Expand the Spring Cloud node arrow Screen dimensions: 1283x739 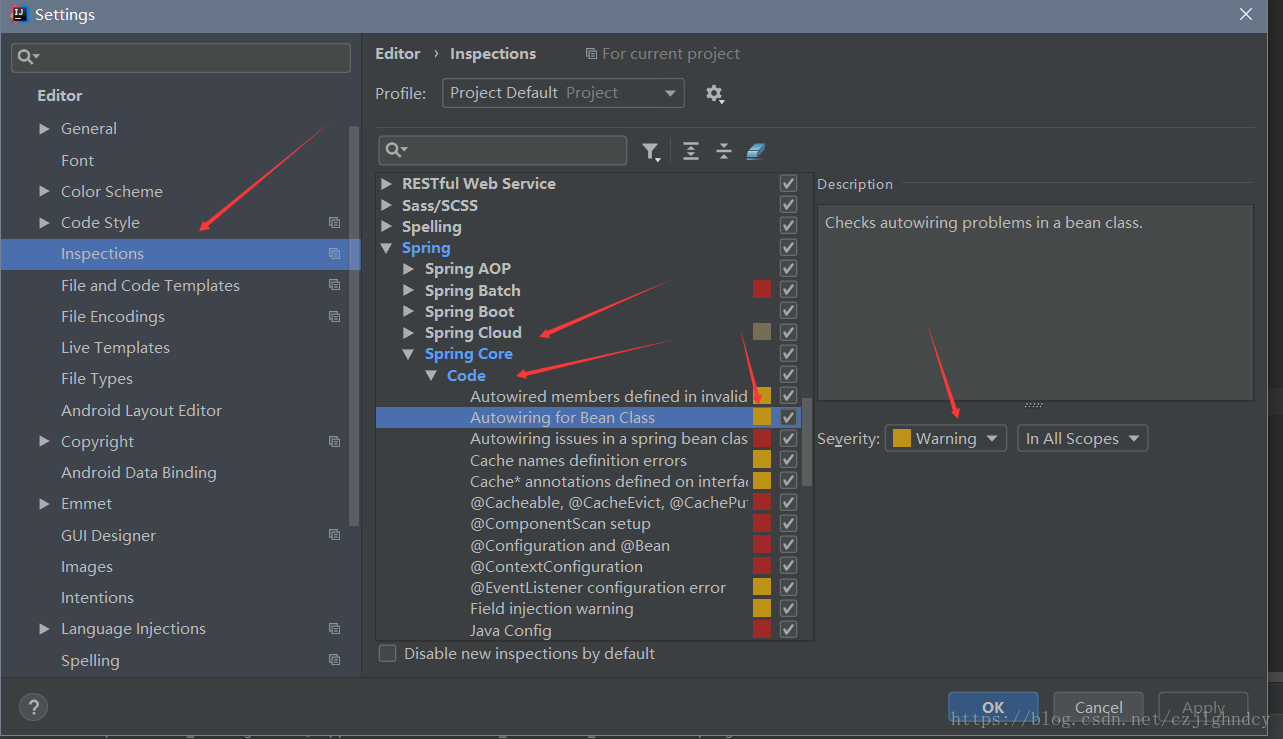coord(408,333)
